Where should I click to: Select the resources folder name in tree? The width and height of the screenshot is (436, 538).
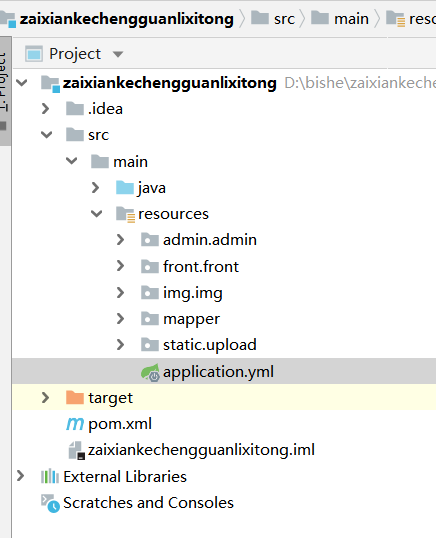pyautogui.click(x=173, y=214)
